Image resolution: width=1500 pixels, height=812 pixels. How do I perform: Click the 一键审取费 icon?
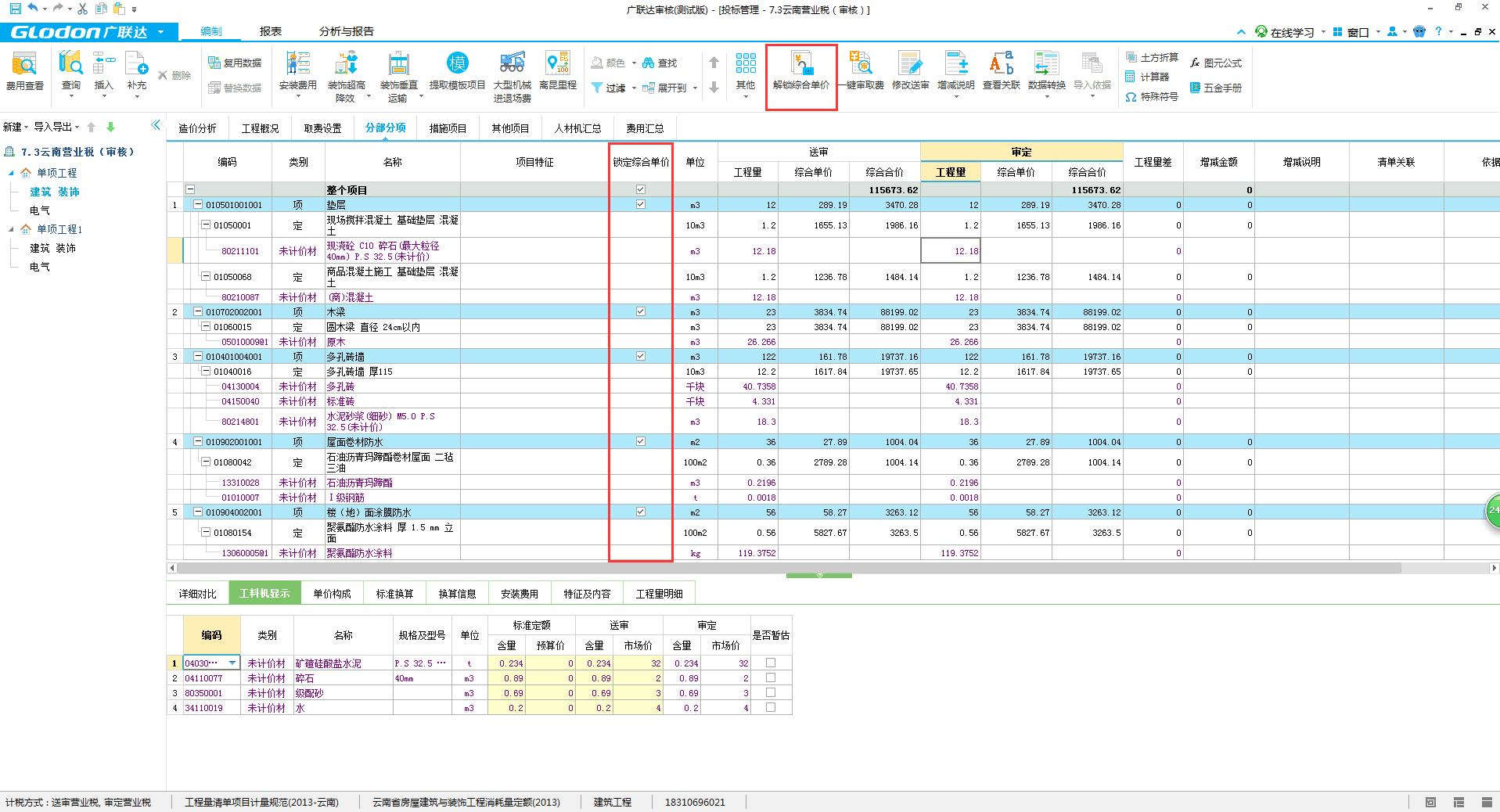click(862, 64)
